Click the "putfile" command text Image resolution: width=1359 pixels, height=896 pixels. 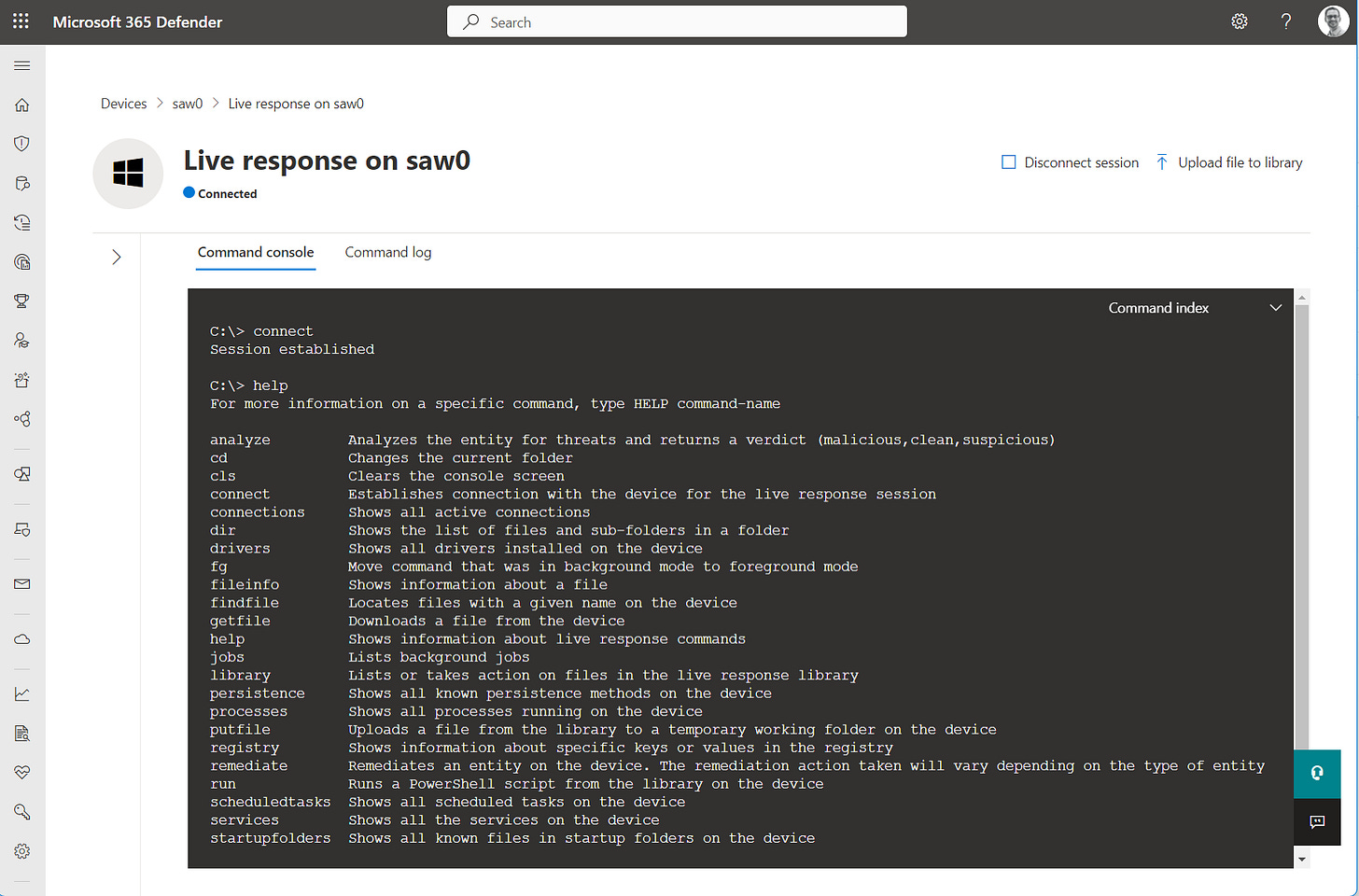point(240,730)
